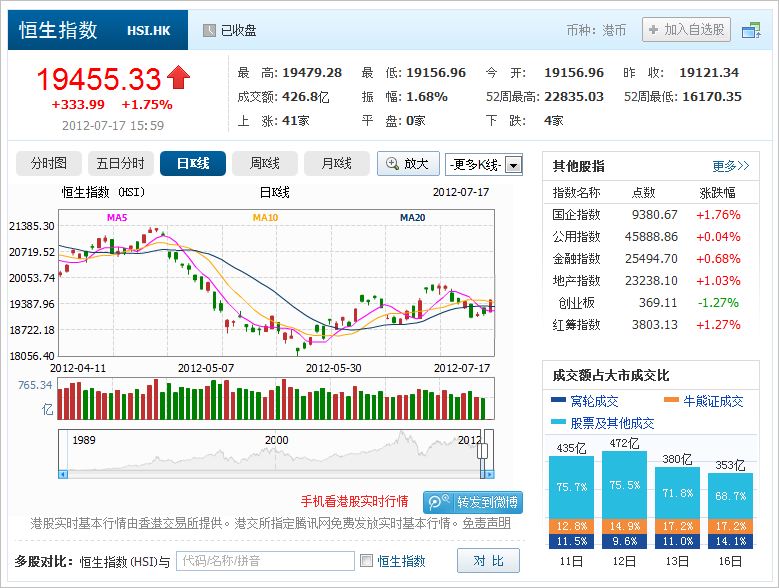Click the HSI.HK ticker code
This screenshot has height=588, width=779.
point(149,31)
